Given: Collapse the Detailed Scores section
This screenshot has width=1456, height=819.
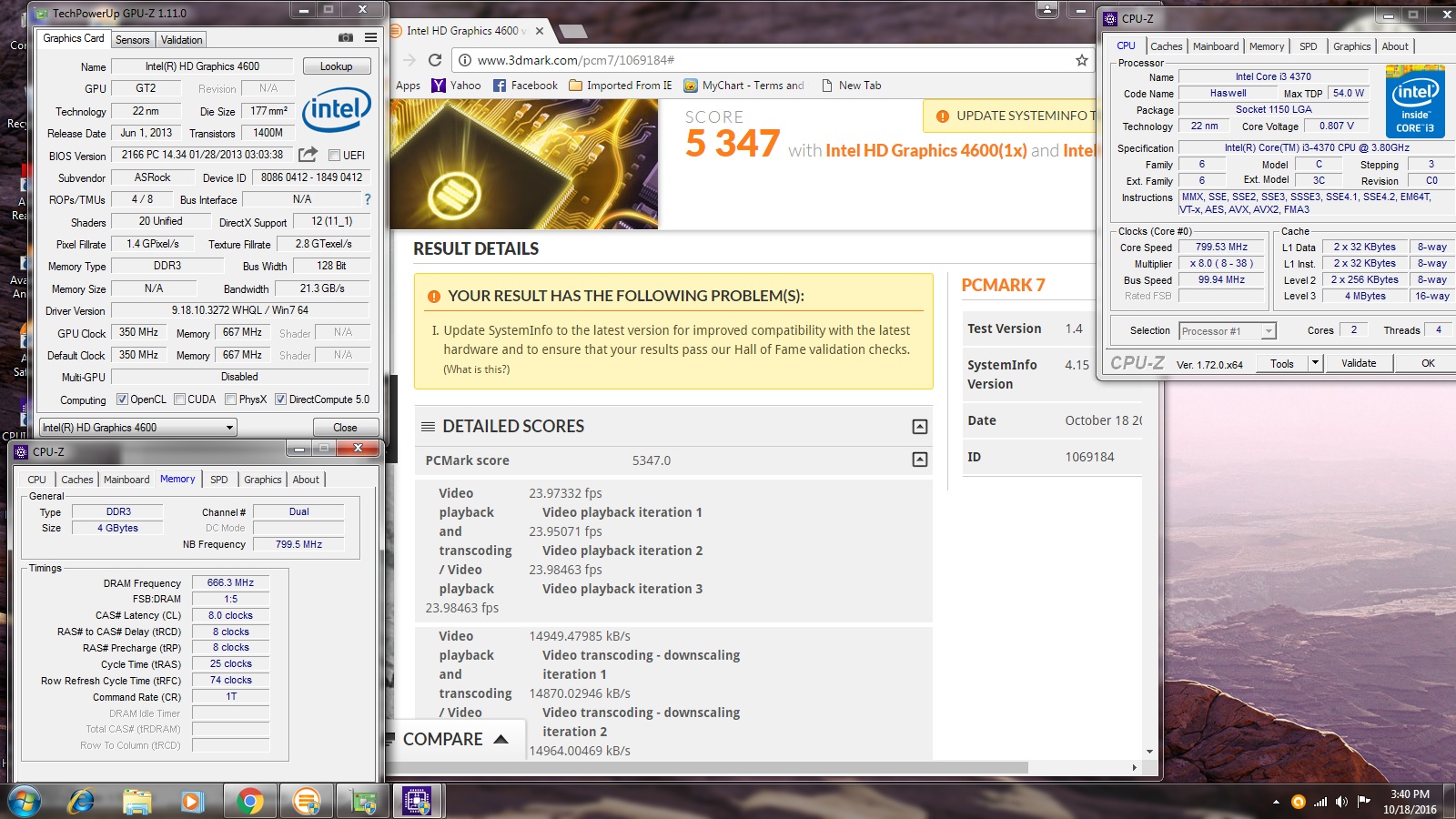Looking at the screenshot, I should [x=920, y=427].
